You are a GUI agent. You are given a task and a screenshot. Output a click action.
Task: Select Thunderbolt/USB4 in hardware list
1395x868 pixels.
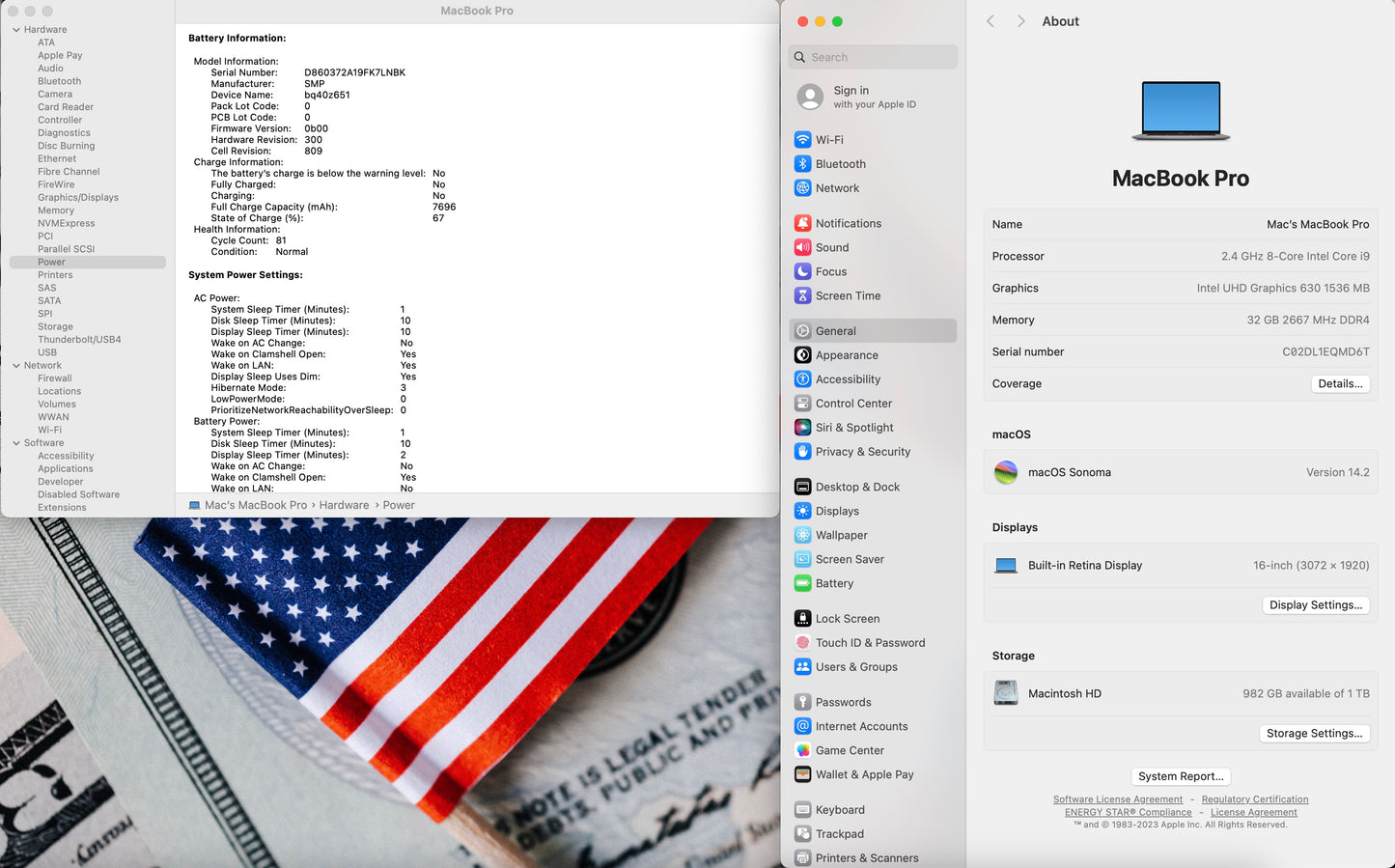pyautogui.click(x=79, y=340)
